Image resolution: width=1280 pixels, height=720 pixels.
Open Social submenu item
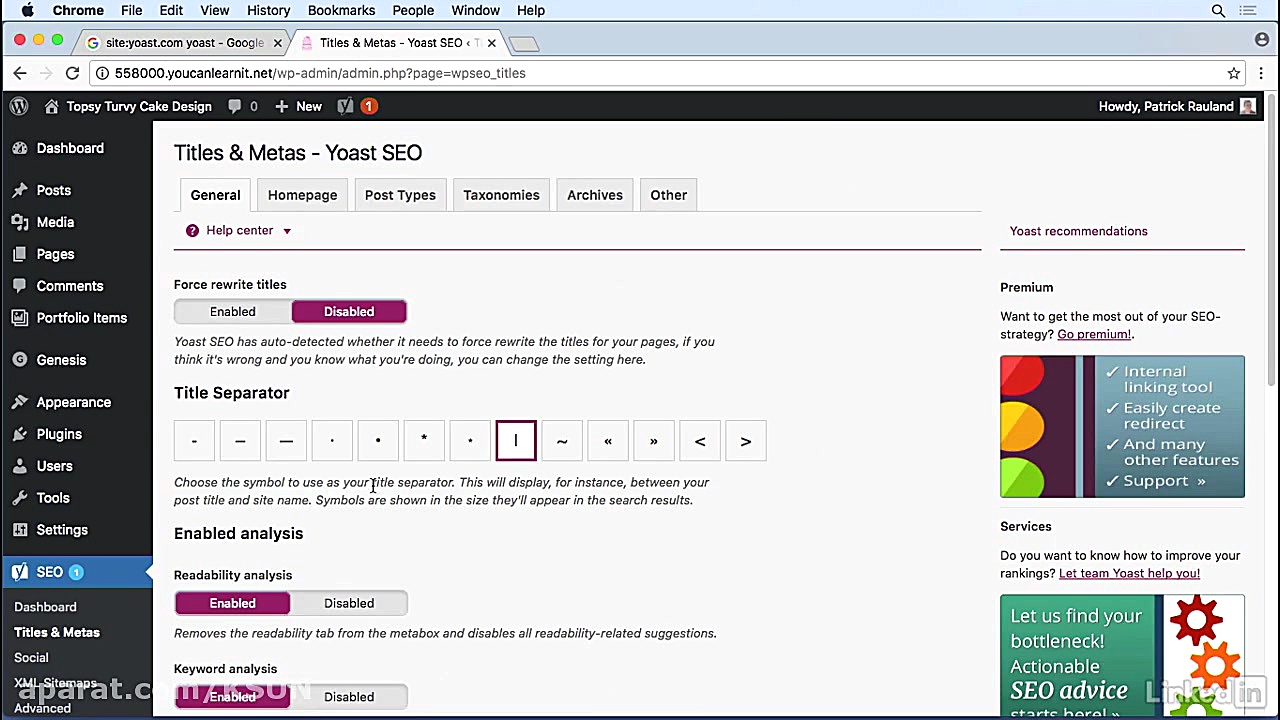pos(31,657)
